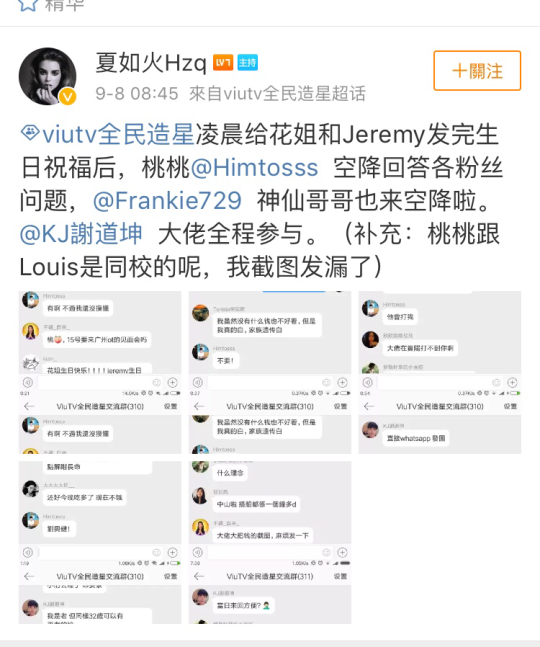The width and height of the screenshot is (540, 647).
Task: Open the fifth screenshot thumbnail with 什么理念
Action: 270,542
